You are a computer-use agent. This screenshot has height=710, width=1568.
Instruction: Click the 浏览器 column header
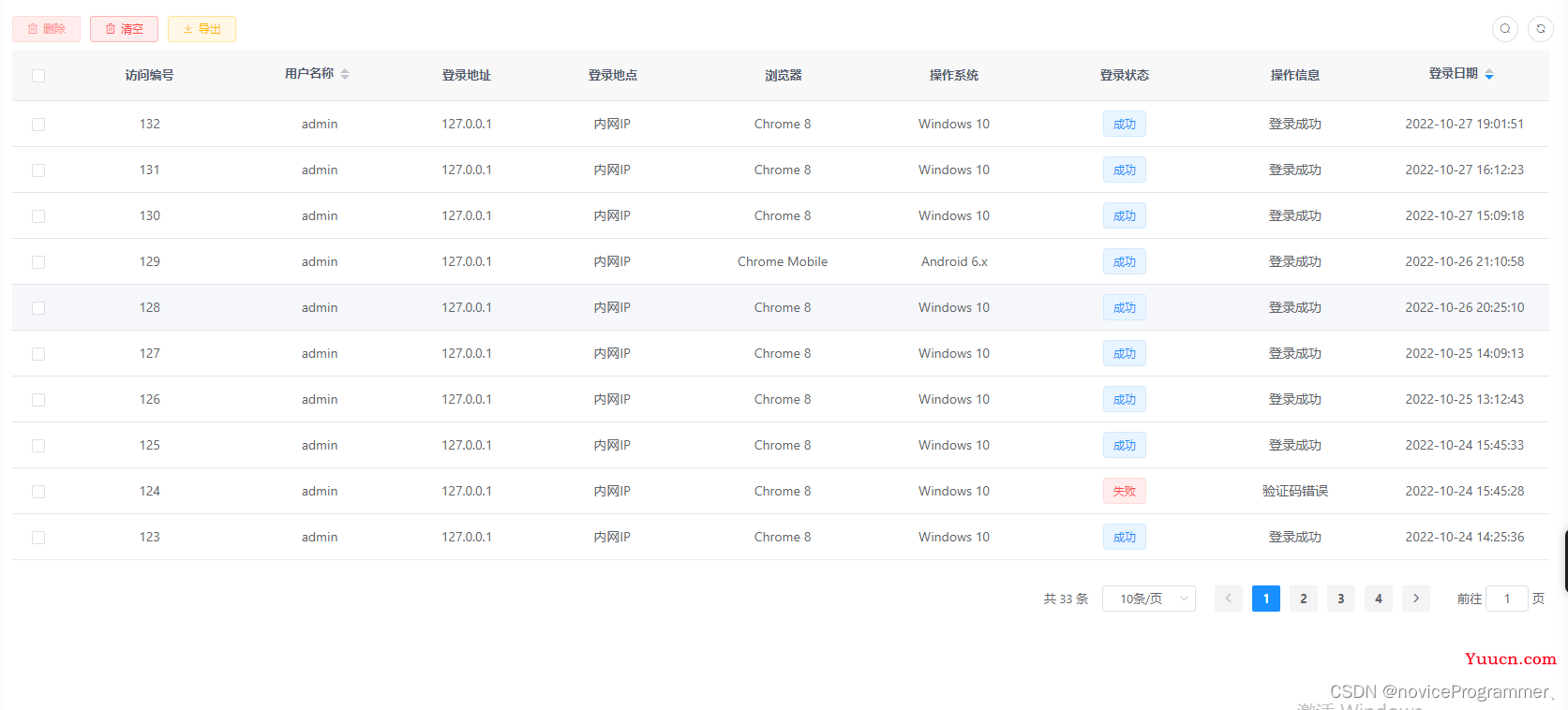tap(783, 75)
